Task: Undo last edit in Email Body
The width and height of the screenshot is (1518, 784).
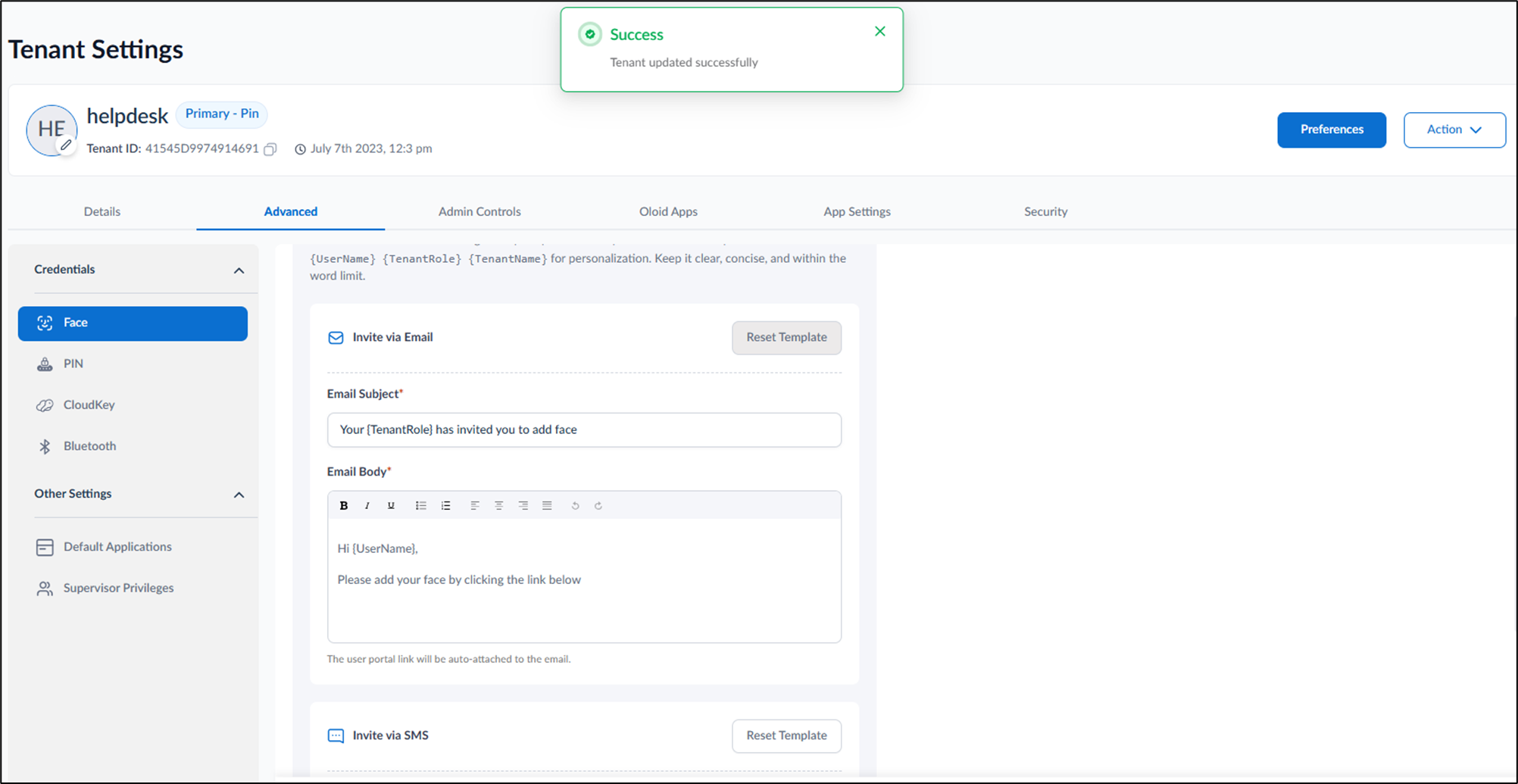Action: (575, 505)
